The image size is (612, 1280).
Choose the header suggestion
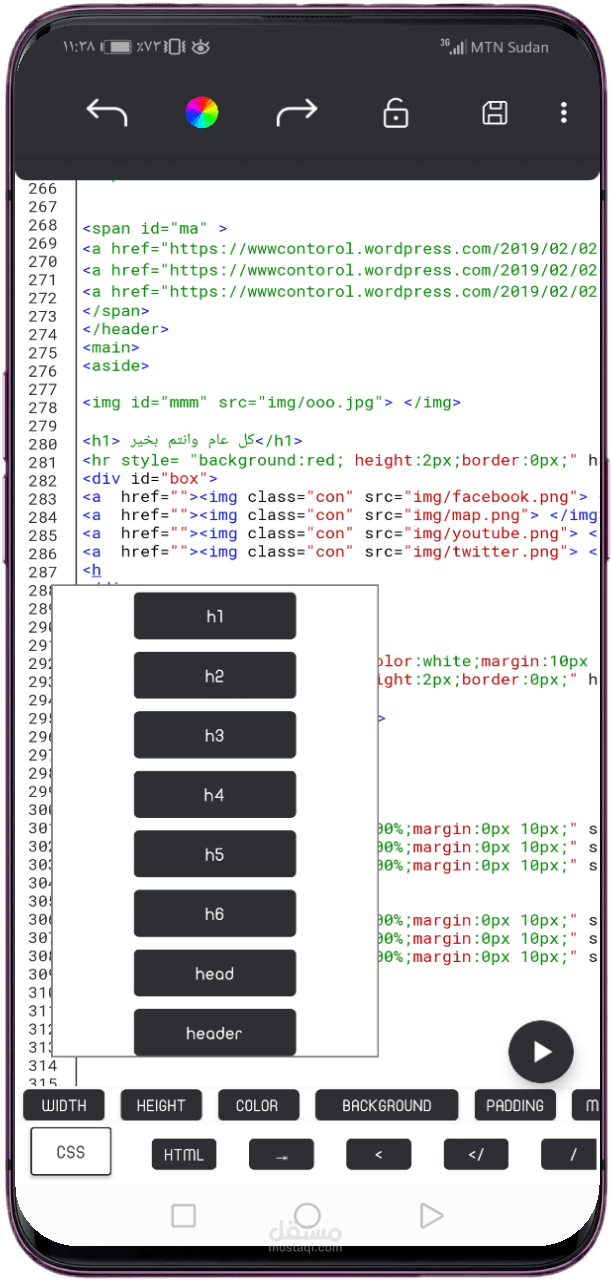click(x=215, y=1033)
